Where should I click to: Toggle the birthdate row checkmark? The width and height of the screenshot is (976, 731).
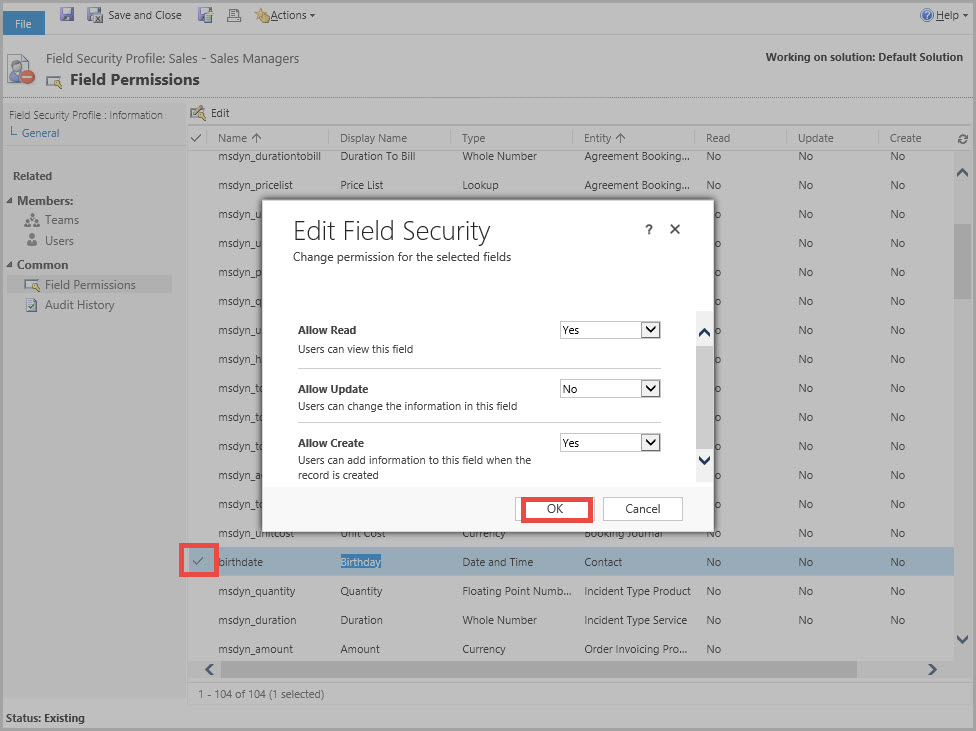(x=198, y=562)
